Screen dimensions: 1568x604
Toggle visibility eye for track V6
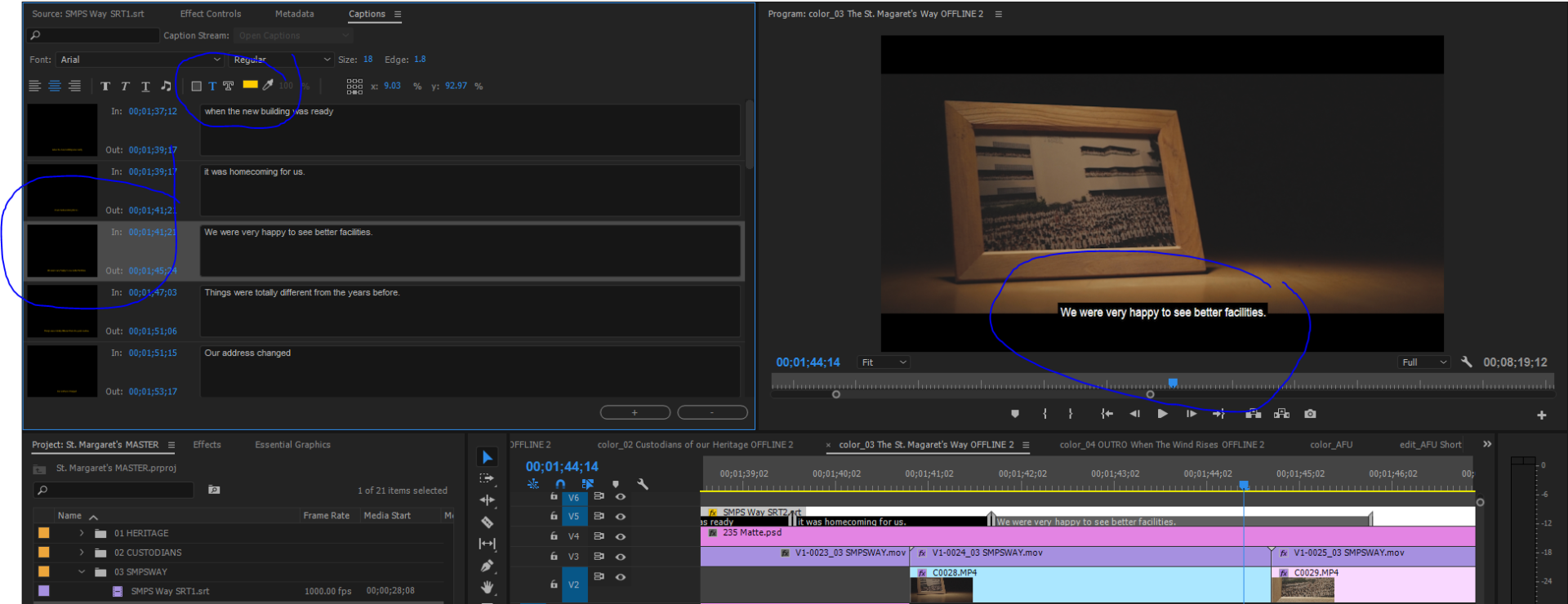coord(620,496)
